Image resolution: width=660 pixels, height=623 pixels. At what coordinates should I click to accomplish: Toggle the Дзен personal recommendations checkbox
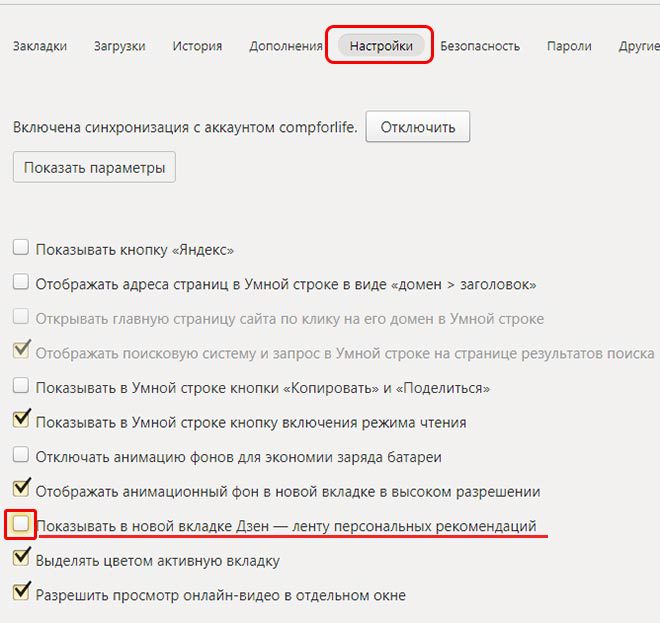[x=21, y=524]
